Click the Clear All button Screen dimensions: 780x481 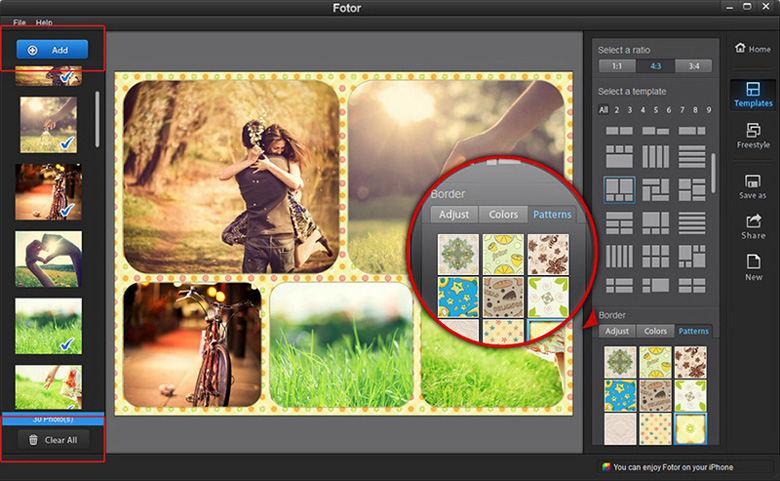[x=52, y=440]
